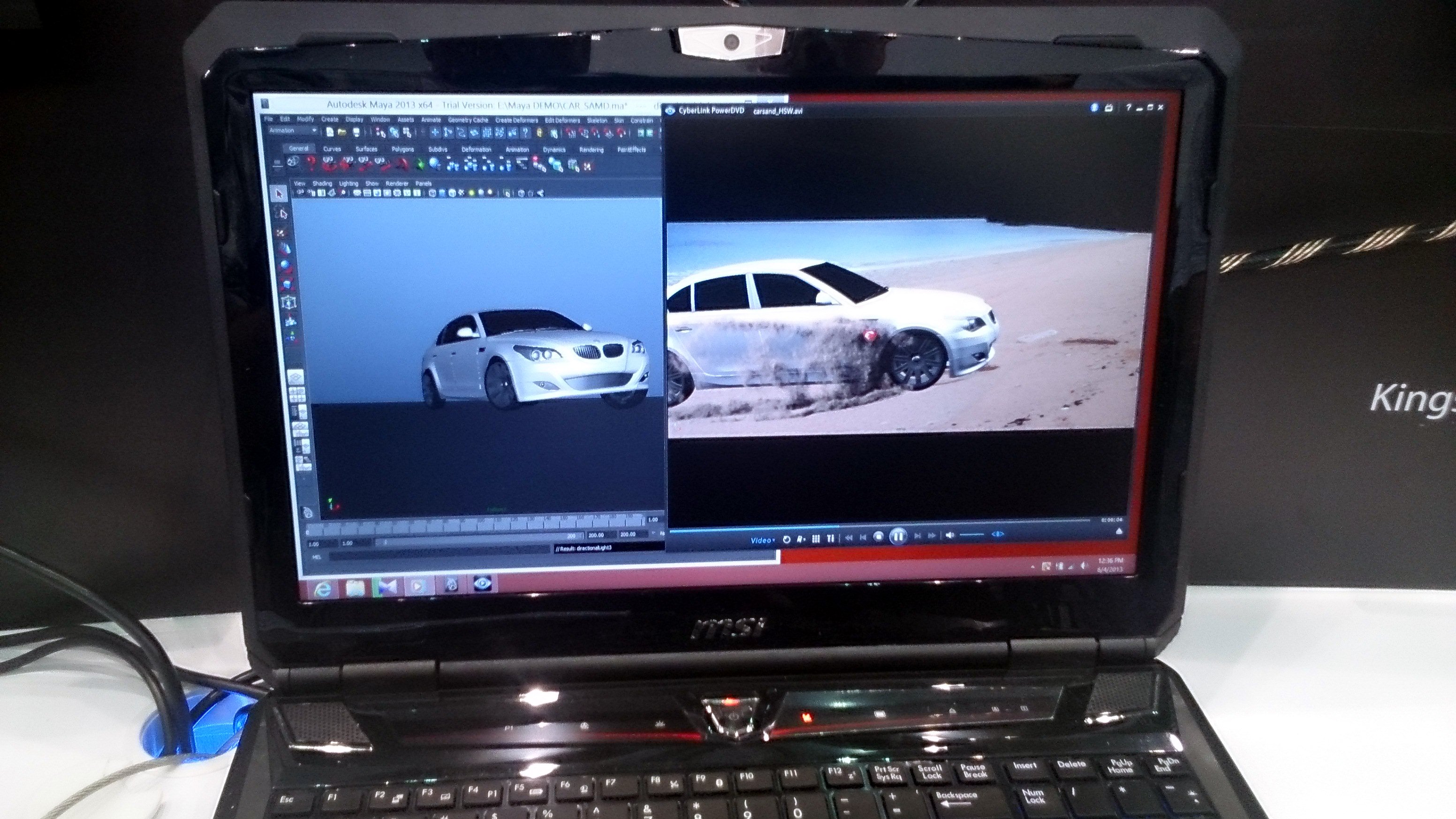1456x819 pixels.
Task: Pause the video in PowerDVD
Action: pos(897,537)
